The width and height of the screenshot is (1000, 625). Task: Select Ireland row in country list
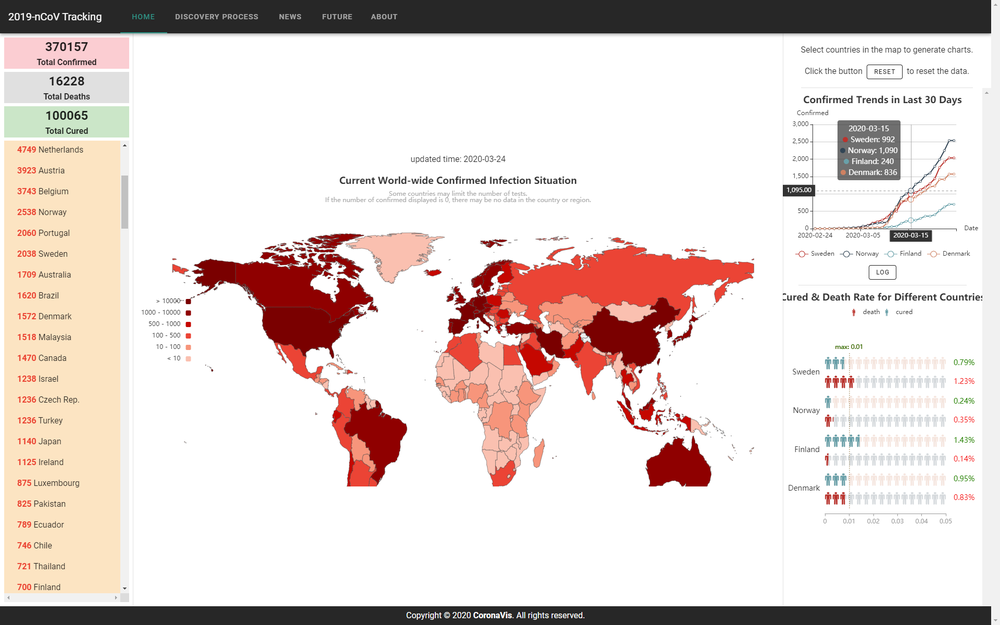[62, 462]
